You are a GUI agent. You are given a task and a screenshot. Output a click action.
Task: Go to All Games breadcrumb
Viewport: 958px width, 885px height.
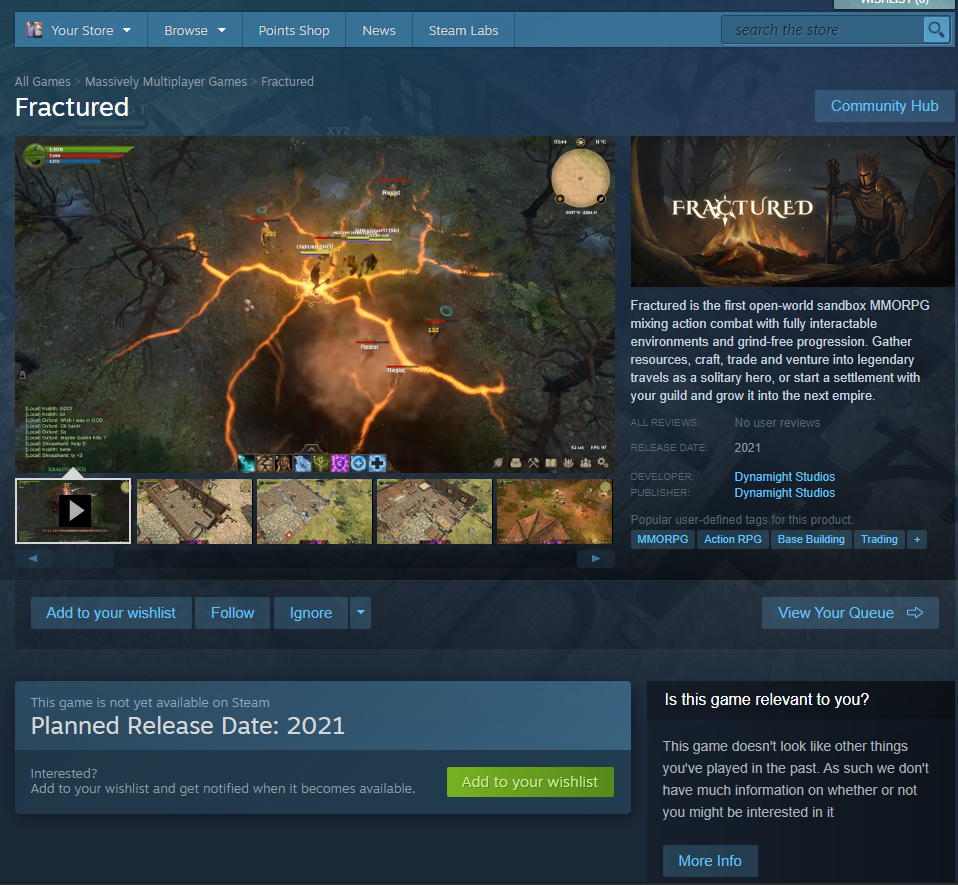click(x=43, y=81)
